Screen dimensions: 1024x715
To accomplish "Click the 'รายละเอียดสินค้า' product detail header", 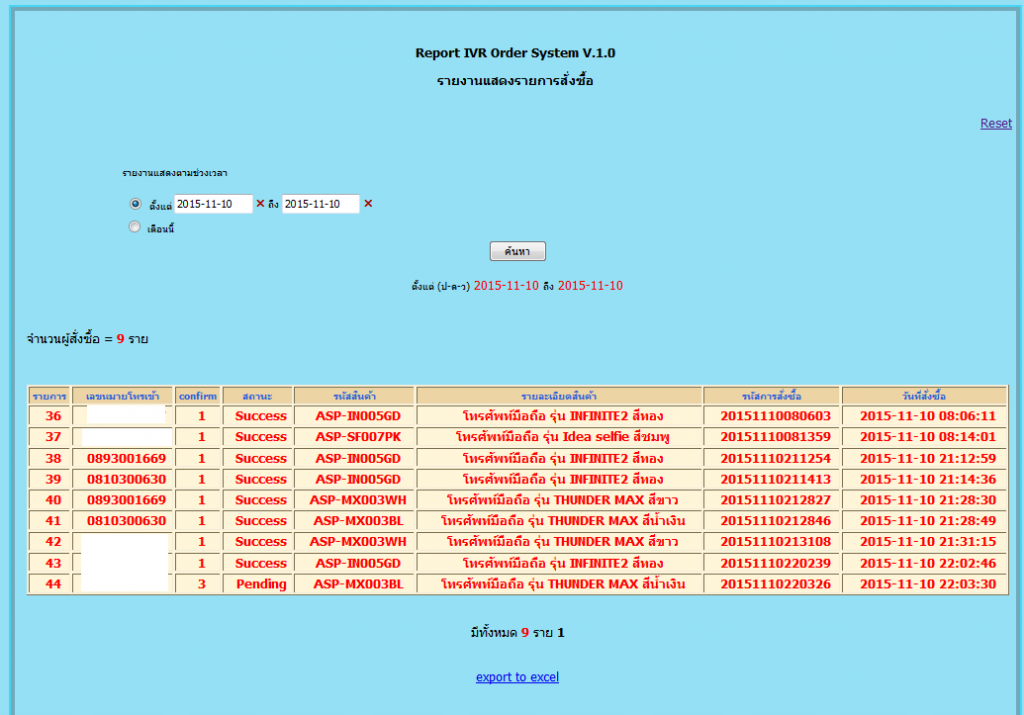I will [x=559, y=396].
